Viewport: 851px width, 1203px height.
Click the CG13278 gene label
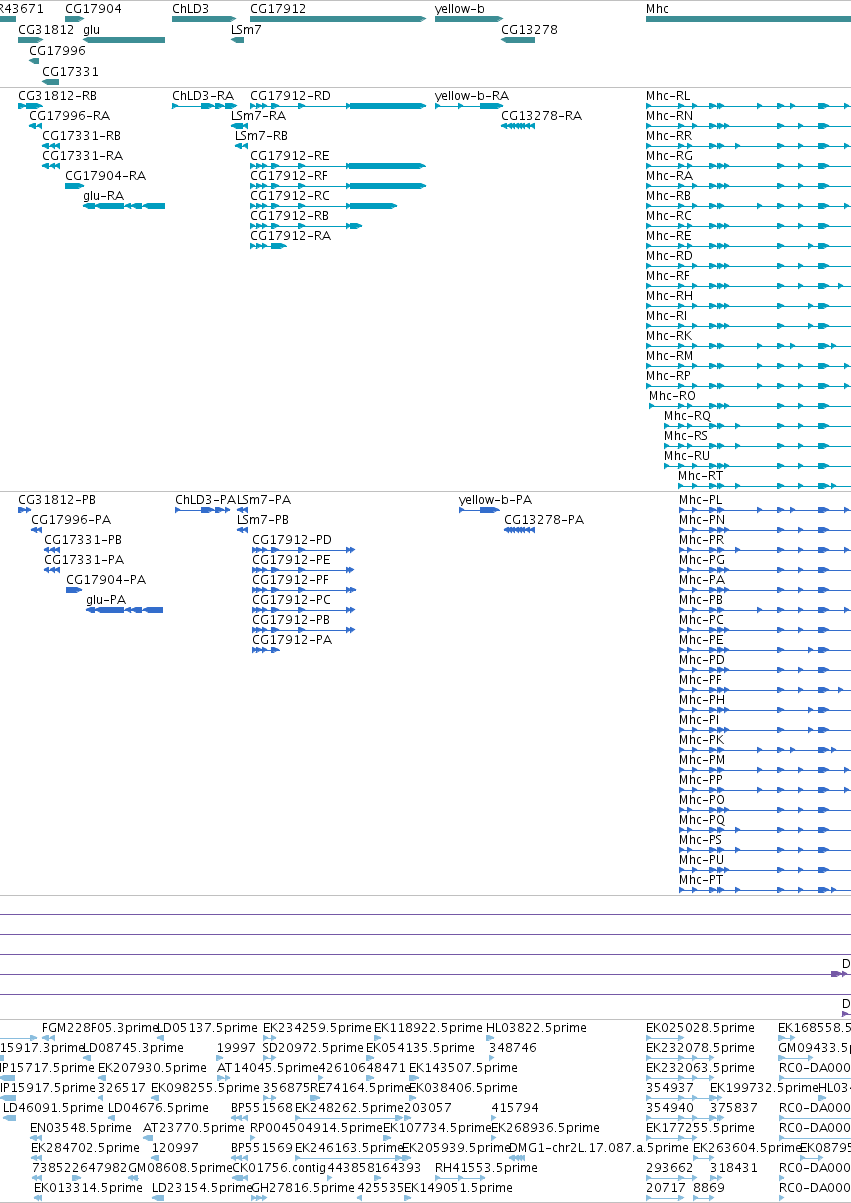530,30
